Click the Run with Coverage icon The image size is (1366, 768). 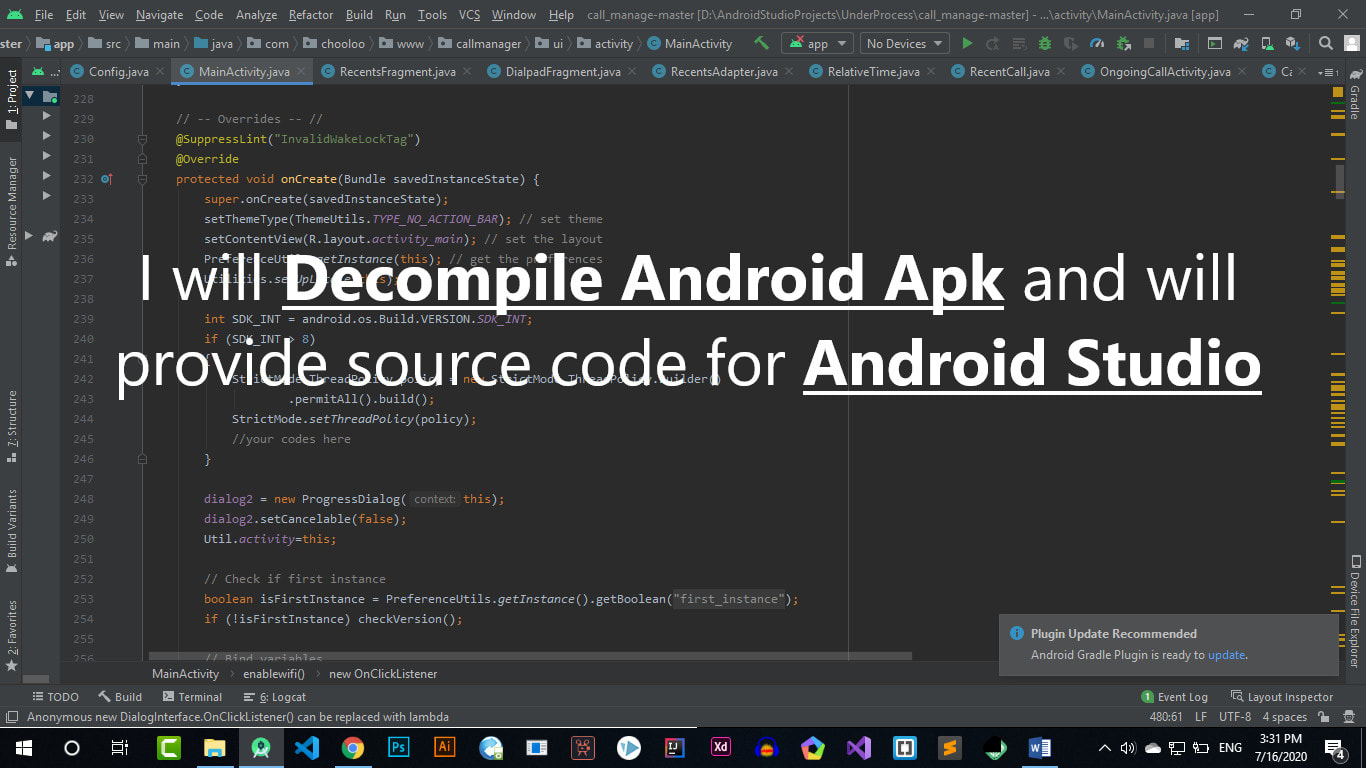(1070, 43)
